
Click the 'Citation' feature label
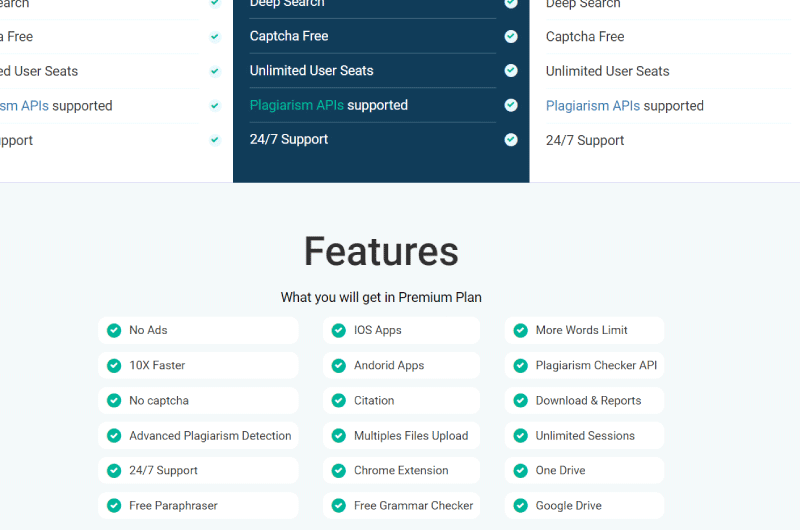pyautogui.click(x=374, y=400)
